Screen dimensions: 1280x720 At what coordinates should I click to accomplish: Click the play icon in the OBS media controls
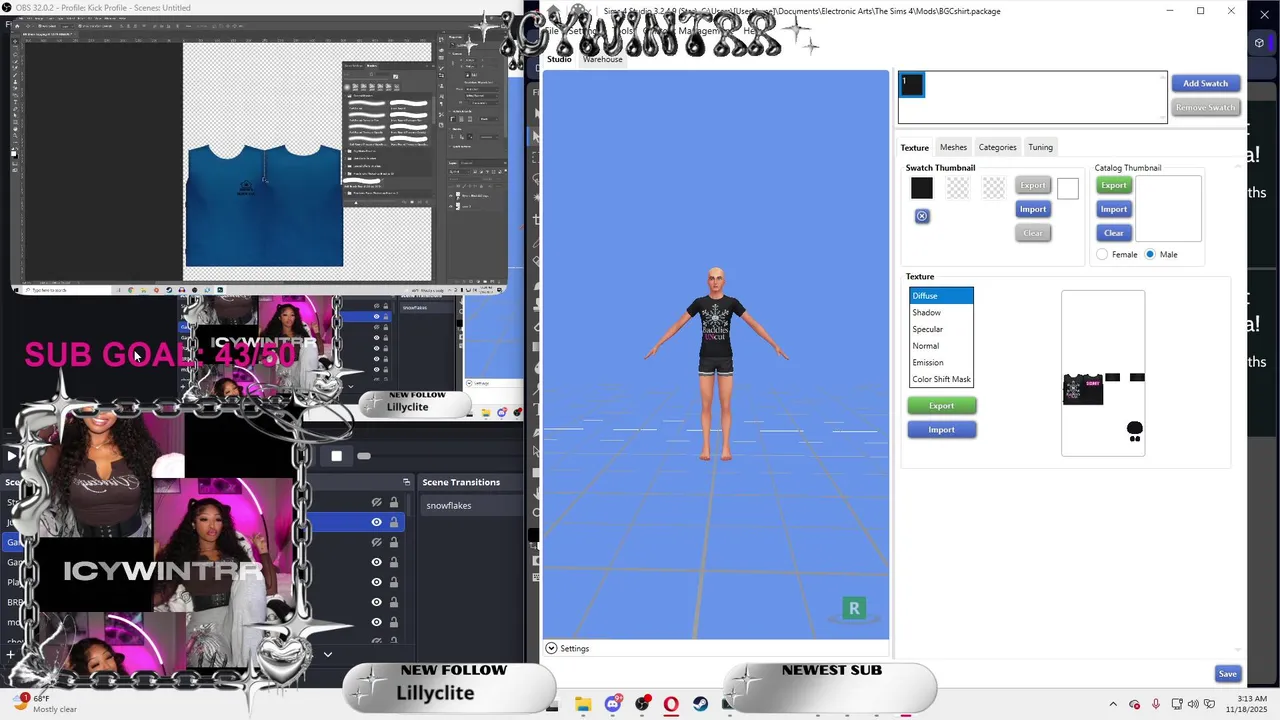pos(12,456)
